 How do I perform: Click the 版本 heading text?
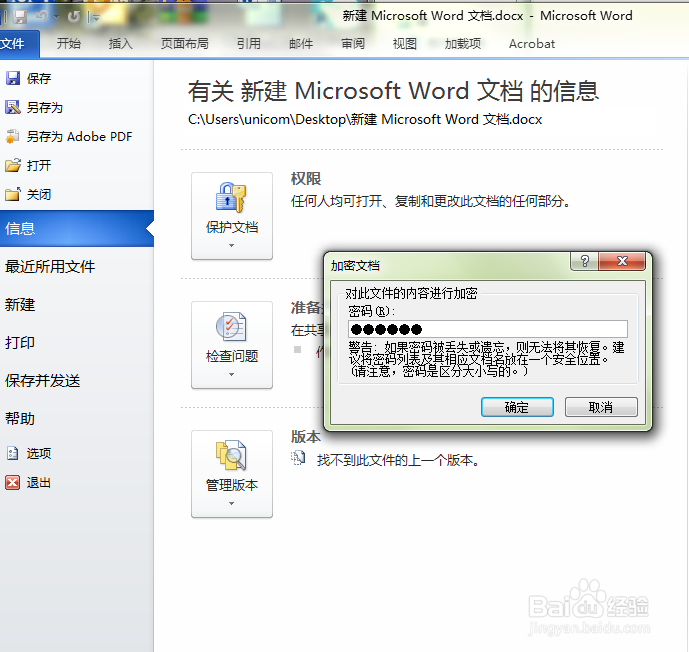point(306,437)
